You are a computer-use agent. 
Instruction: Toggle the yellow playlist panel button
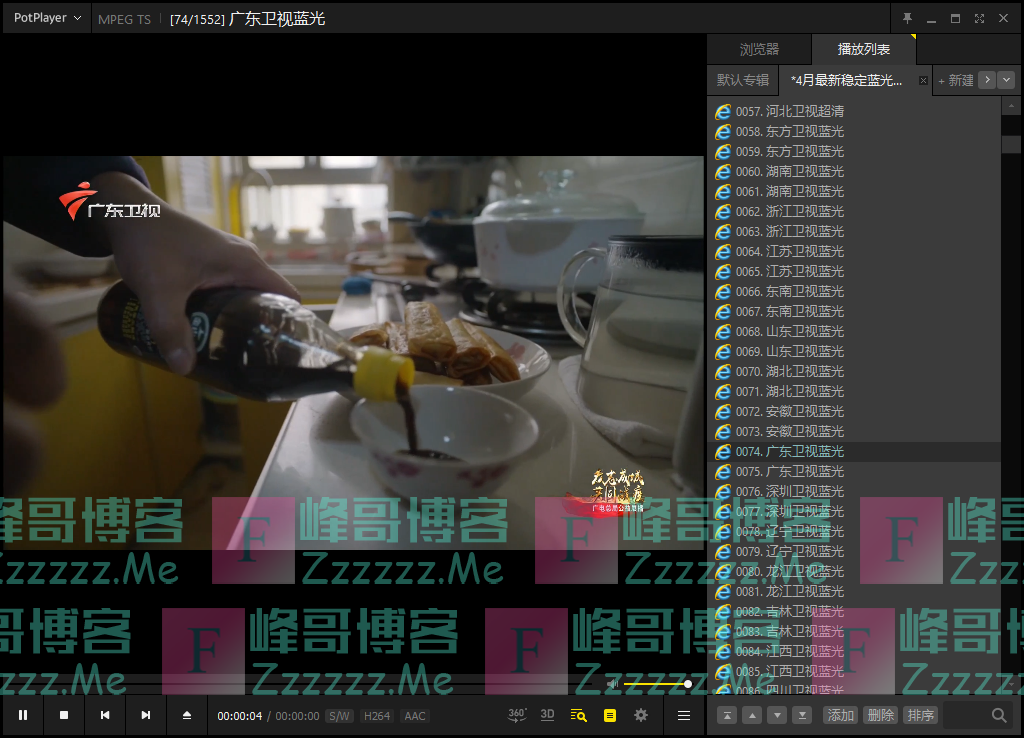(609, 715)
